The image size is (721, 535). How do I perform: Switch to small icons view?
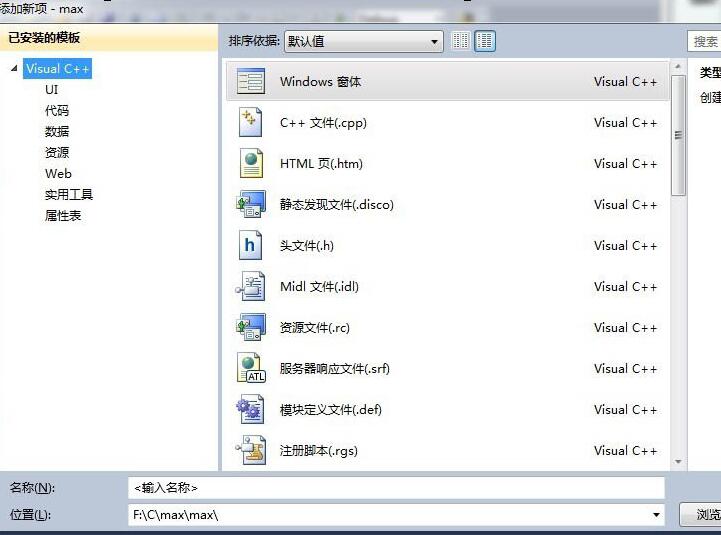point(460,40)
